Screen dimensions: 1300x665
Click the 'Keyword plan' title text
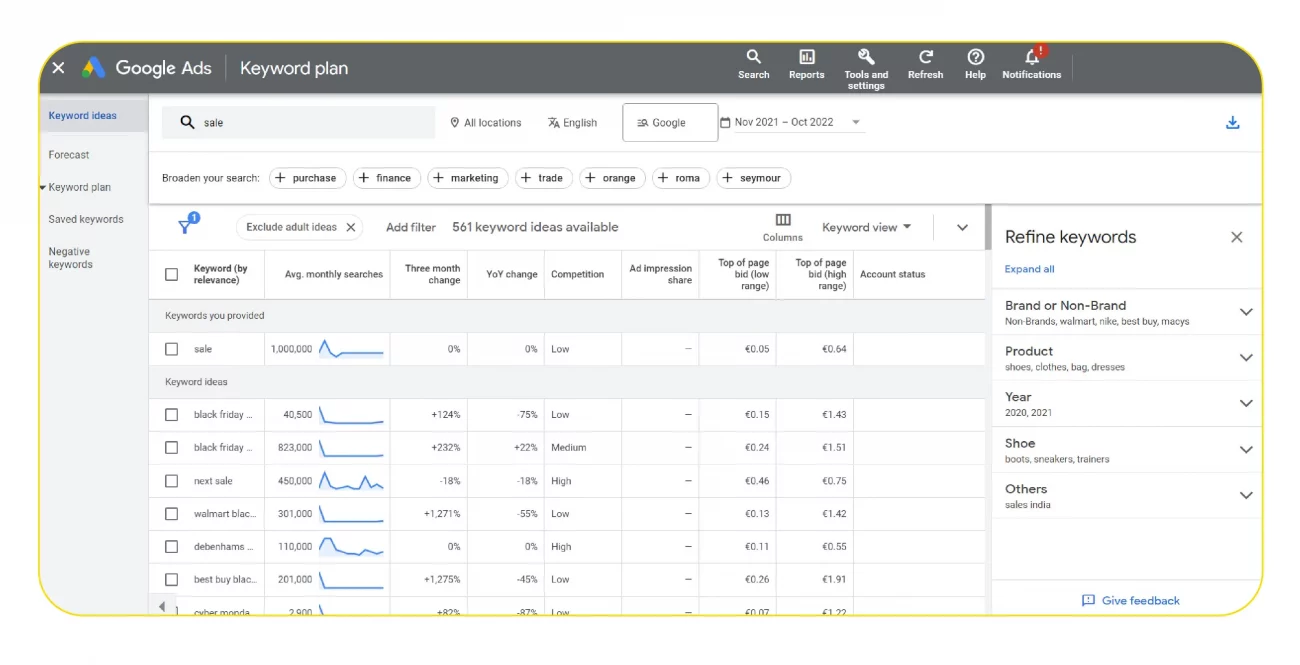pos(294,68)
